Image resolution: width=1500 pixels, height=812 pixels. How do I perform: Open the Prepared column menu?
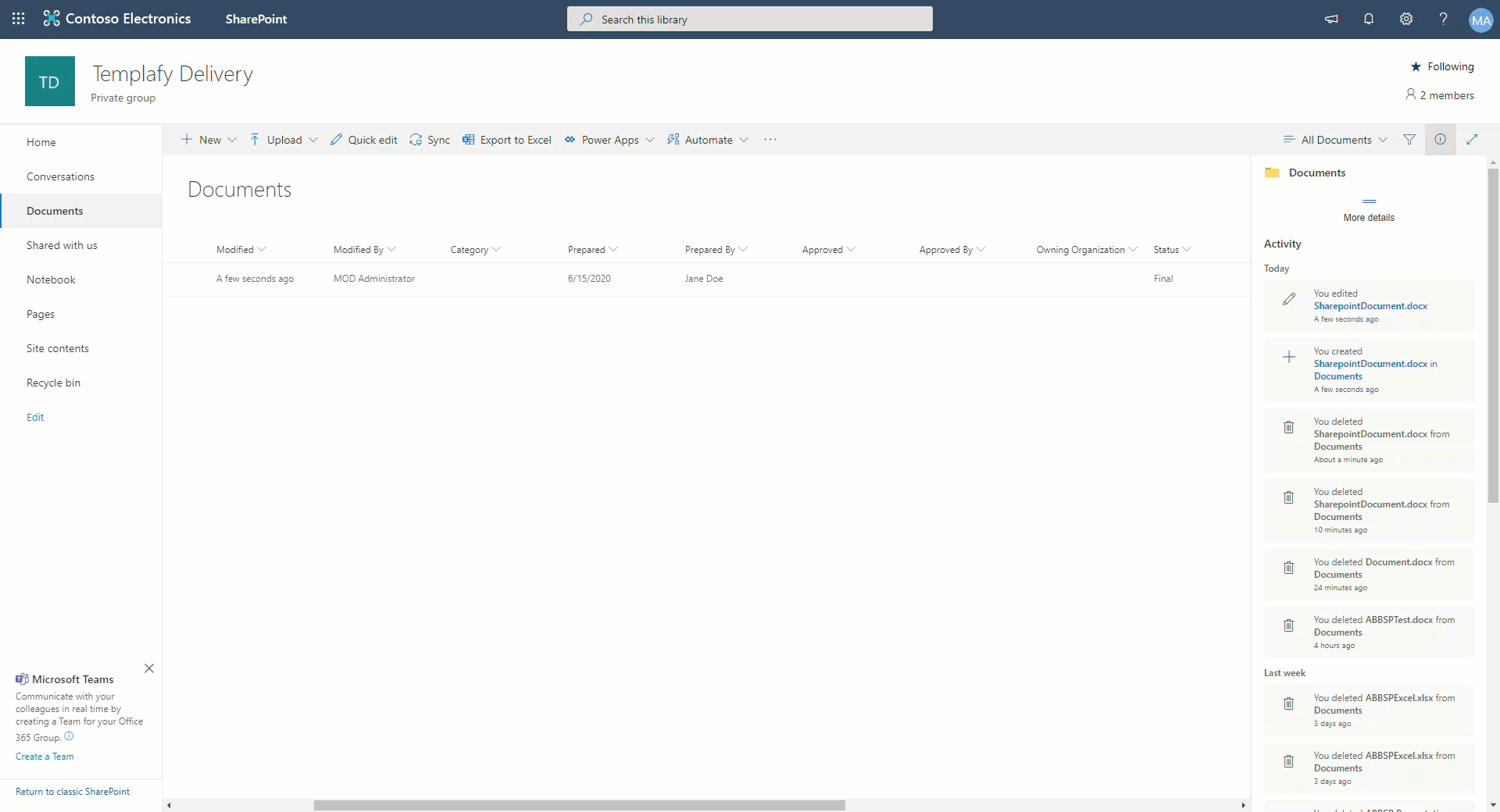[592, 250]
